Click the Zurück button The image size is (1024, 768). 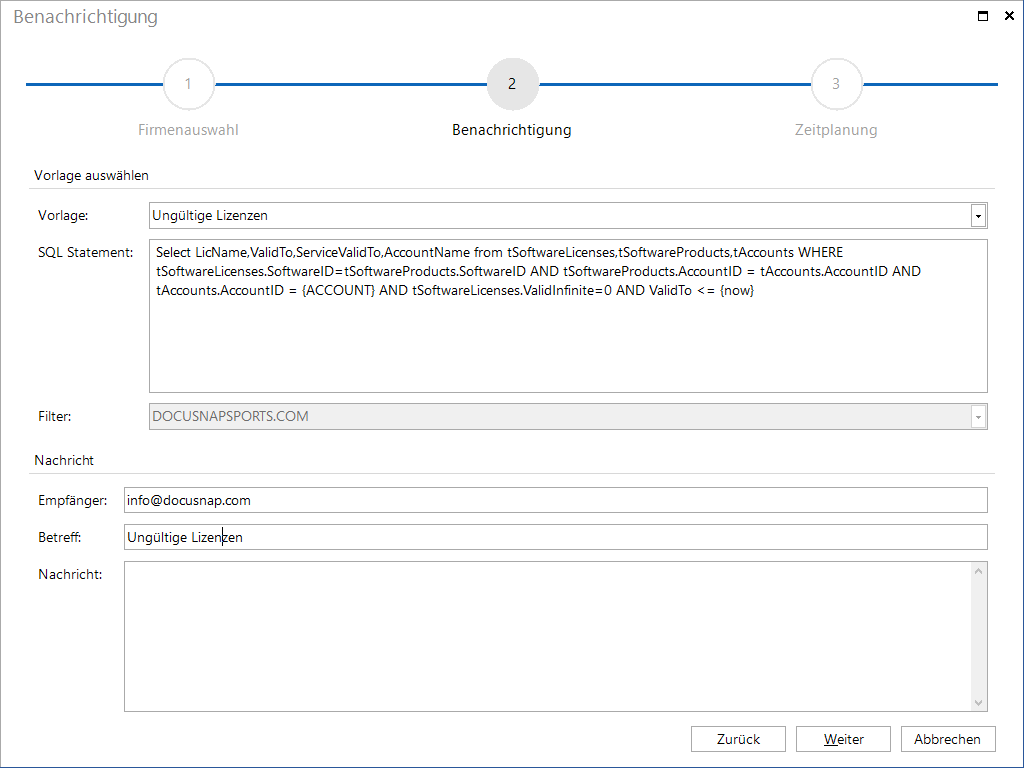coord(739,739)
